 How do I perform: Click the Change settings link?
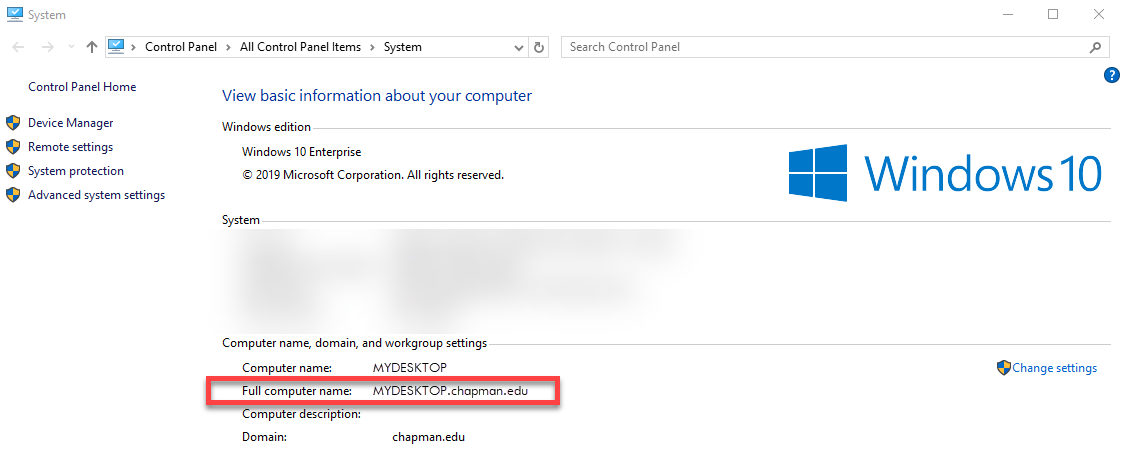click(1054, 368)
